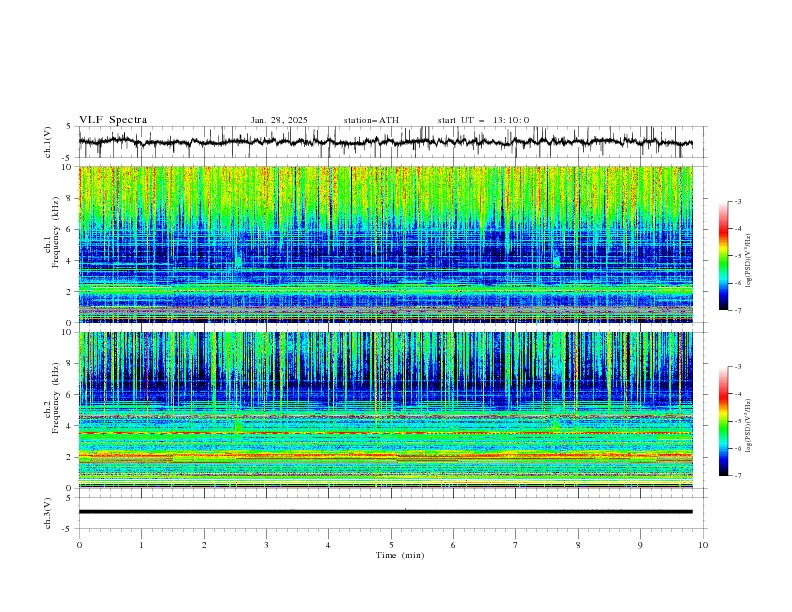Image resolution: width=792 pixels, height=612 pixels.
Task: Click the "-3" tick on ch.1 colorbar
Action: (x=738, y=201)
